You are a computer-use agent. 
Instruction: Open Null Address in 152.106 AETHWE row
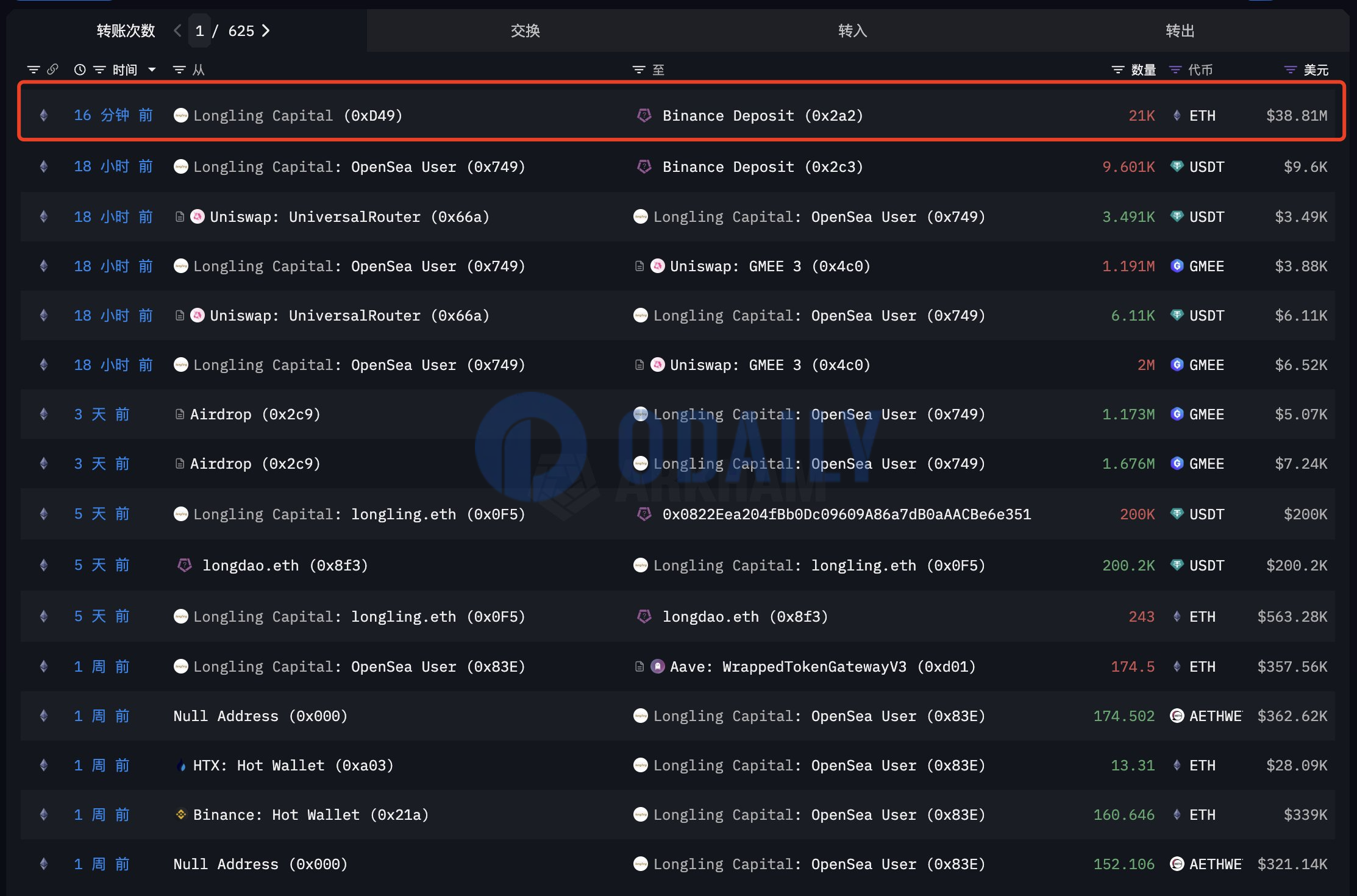tap(260, 864)
